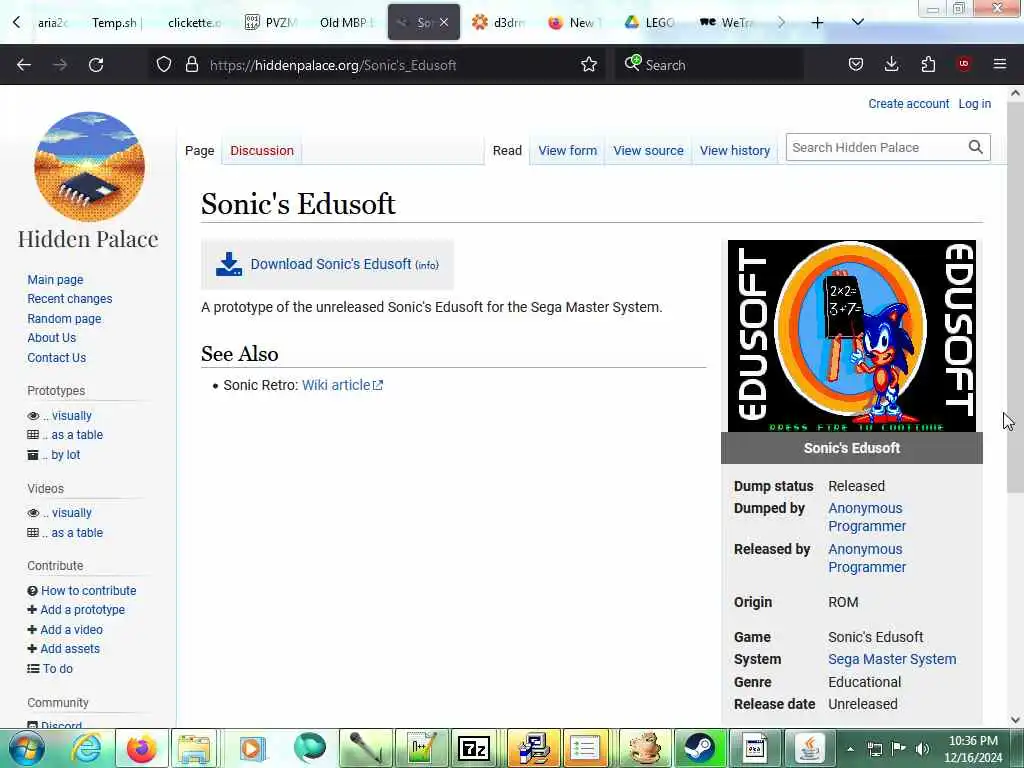This screenshot has width=1024, height=768.
Task: Switch to Firefox taskbar icon
Action: [141, 748]
